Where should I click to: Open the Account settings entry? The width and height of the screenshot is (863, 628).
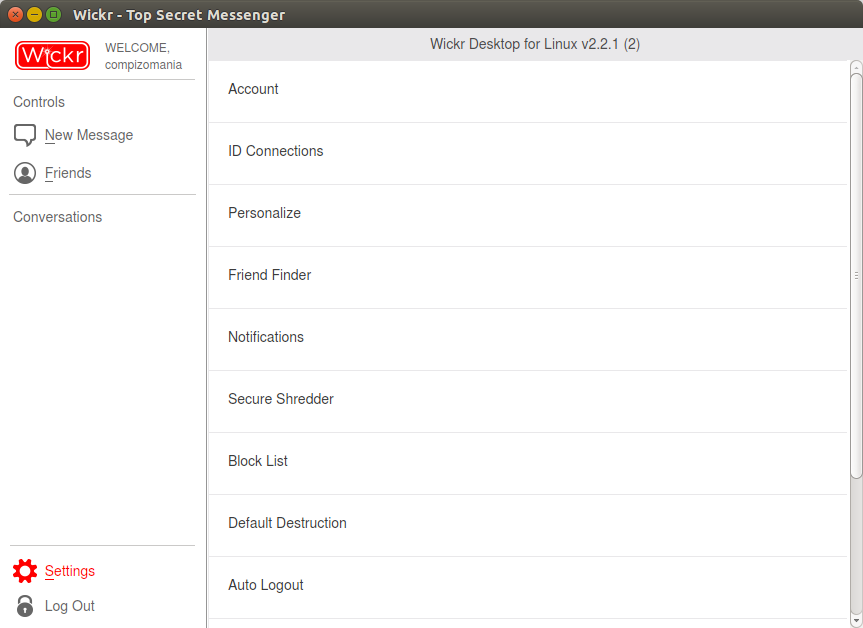click(x=527, y=91)
